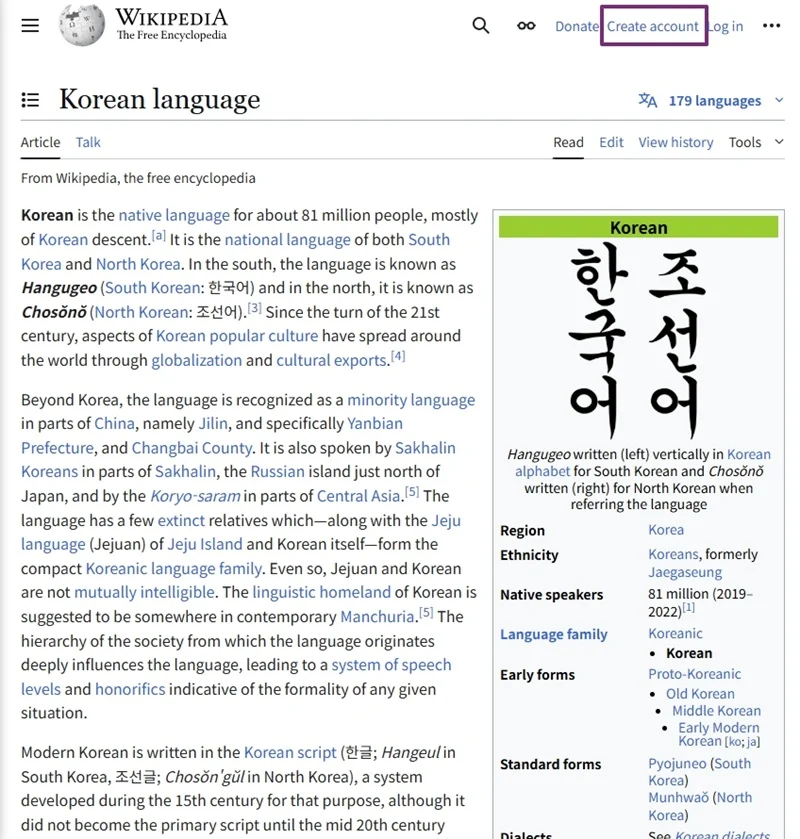Viewport: 800px width, 839px height.
Task: Click footnote reference [4]
Action: [398, 356]
